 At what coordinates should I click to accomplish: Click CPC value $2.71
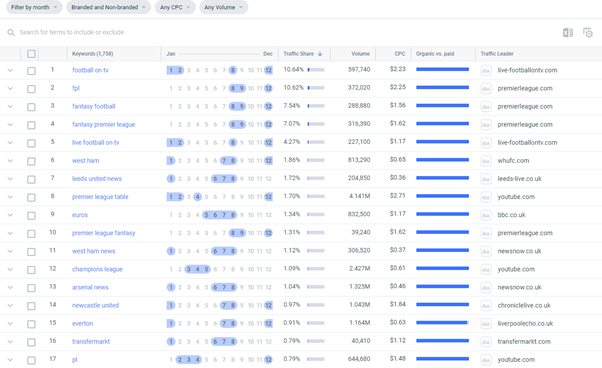pos(398,196)
